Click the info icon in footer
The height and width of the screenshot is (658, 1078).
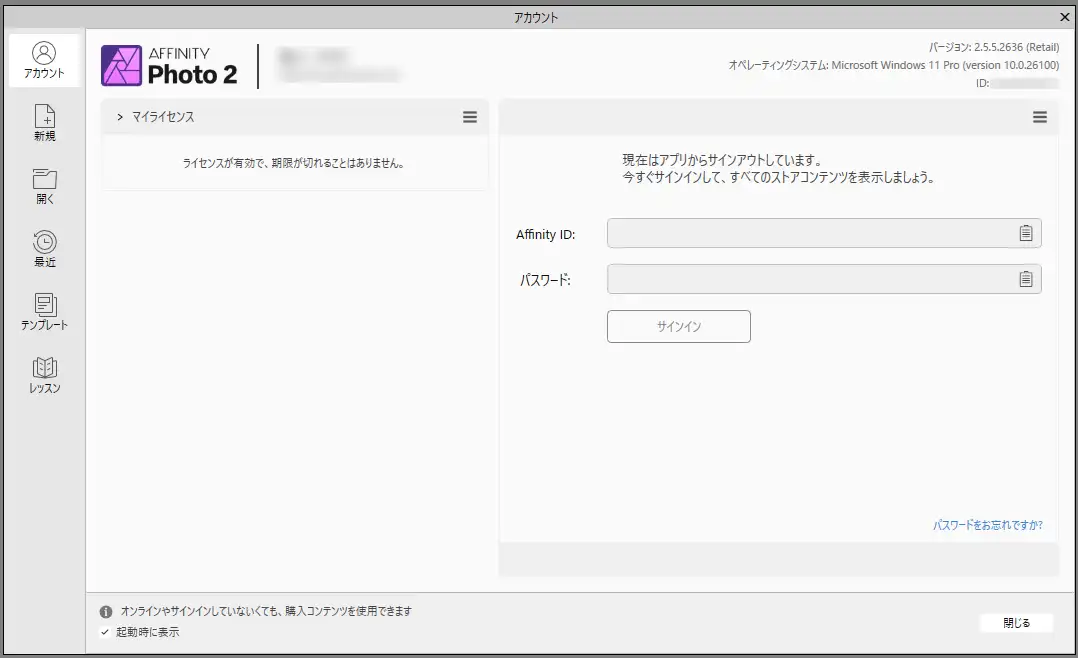point(106,611)
